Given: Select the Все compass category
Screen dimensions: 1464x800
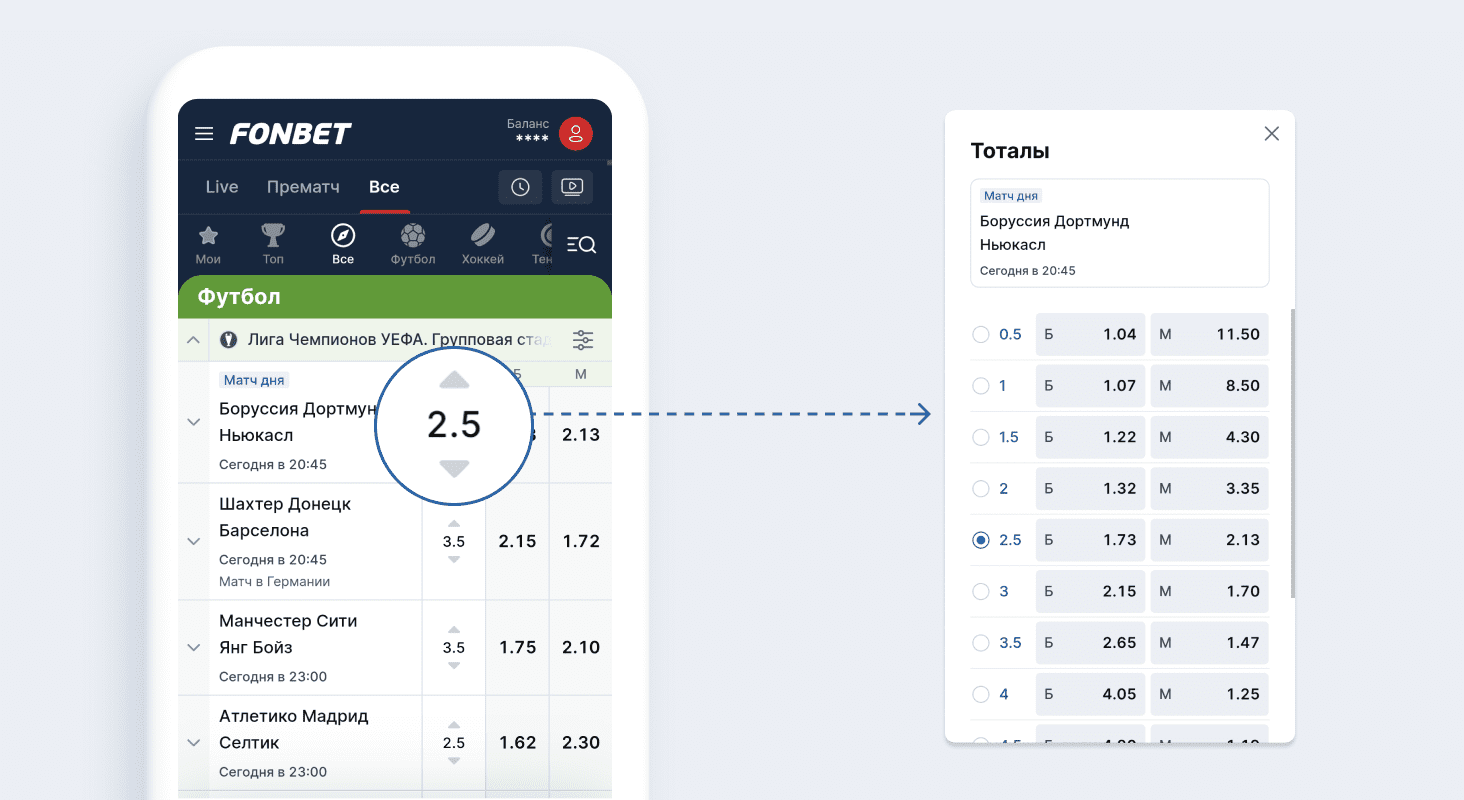Looking at the screenshot, I should tap(343, 244).
